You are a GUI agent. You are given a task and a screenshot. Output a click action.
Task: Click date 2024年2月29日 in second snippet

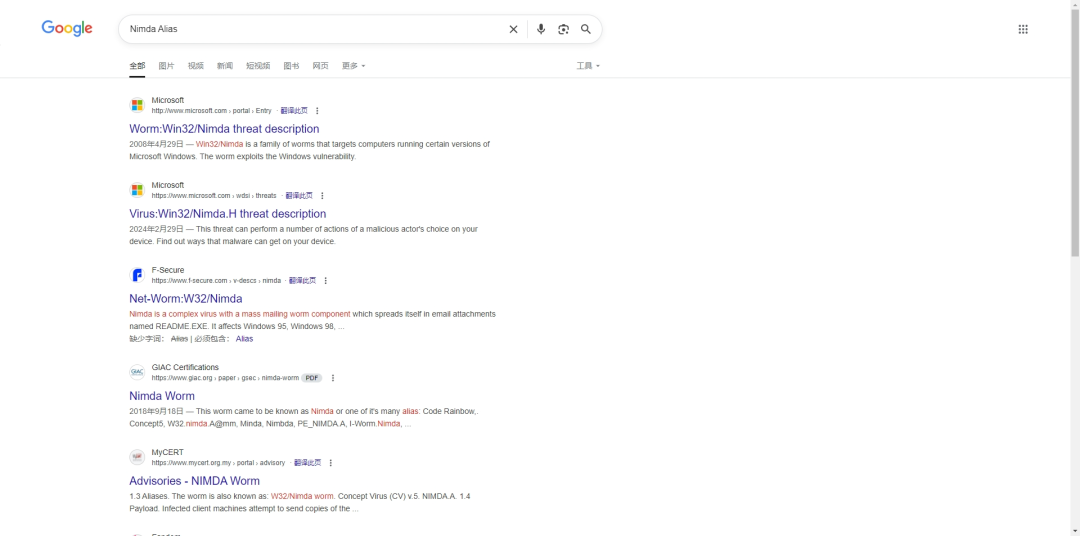[x=156, y=229]
